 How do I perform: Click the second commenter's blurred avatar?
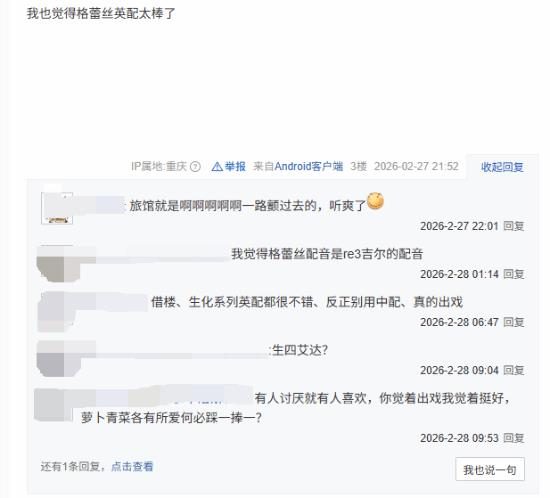(58, 263)
